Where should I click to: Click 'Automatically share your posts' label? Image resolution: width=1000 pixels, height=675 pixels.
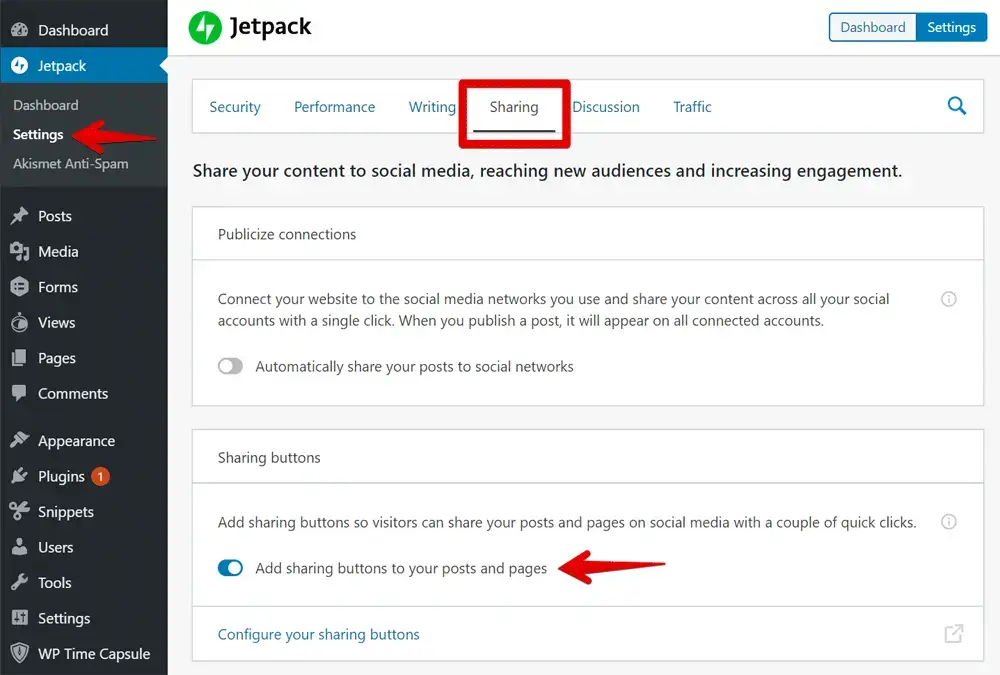tap(415, 366)
